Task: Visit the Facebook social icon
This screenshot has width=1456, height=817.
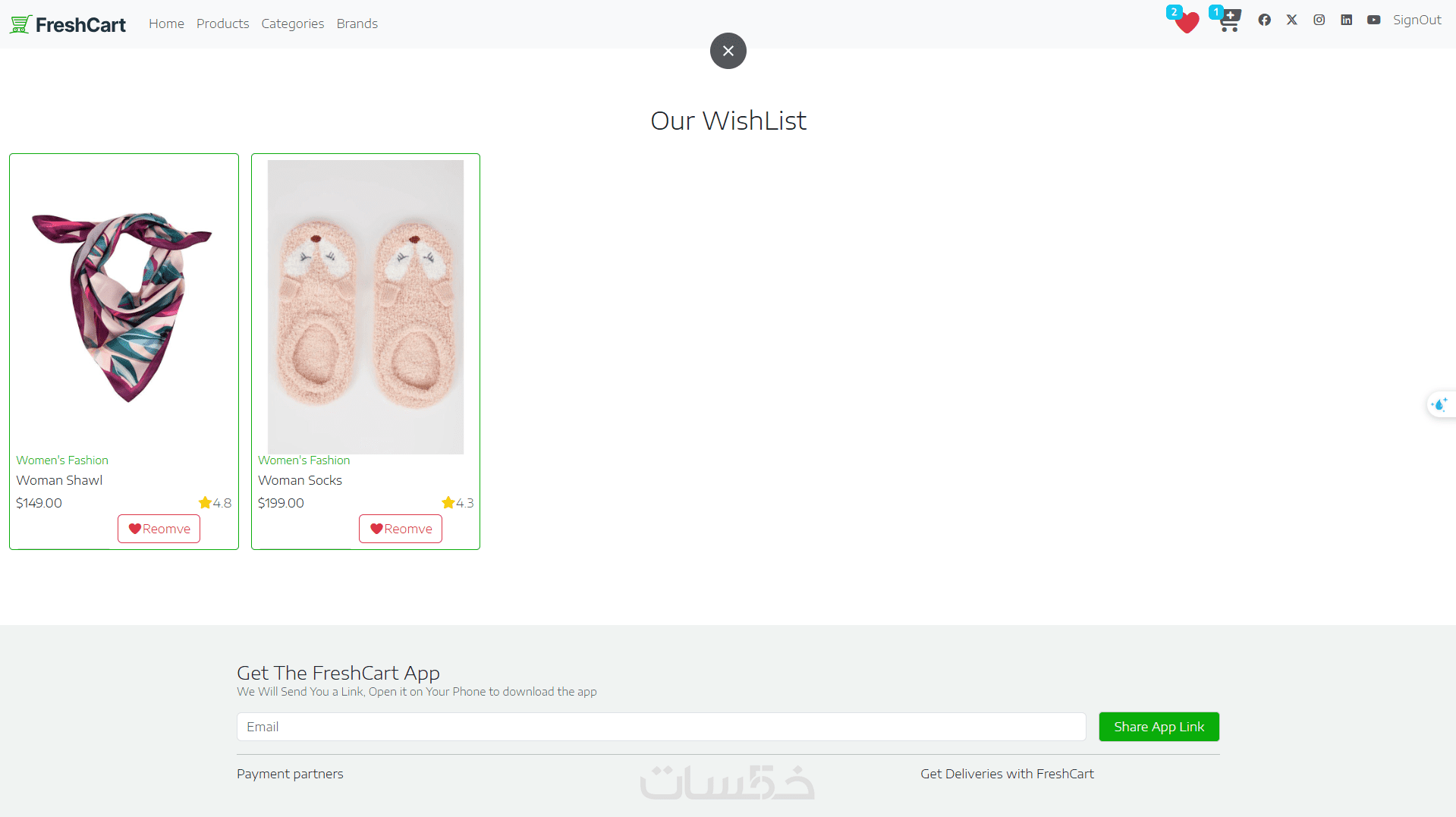Action: pyautogui.click(x=1264, y=20)
